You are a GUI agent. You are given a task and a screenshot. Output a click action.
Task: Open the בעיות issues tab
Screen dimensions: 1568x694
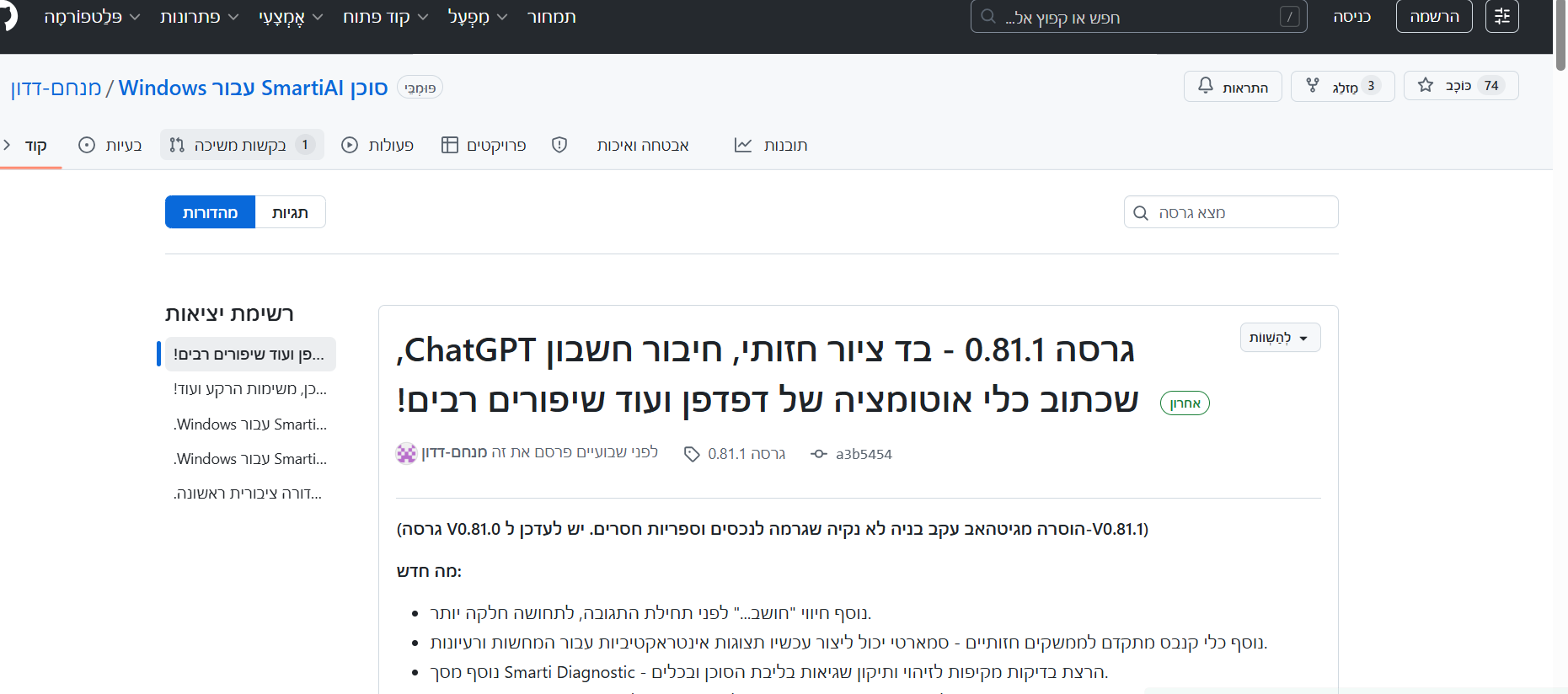[110, 145]
